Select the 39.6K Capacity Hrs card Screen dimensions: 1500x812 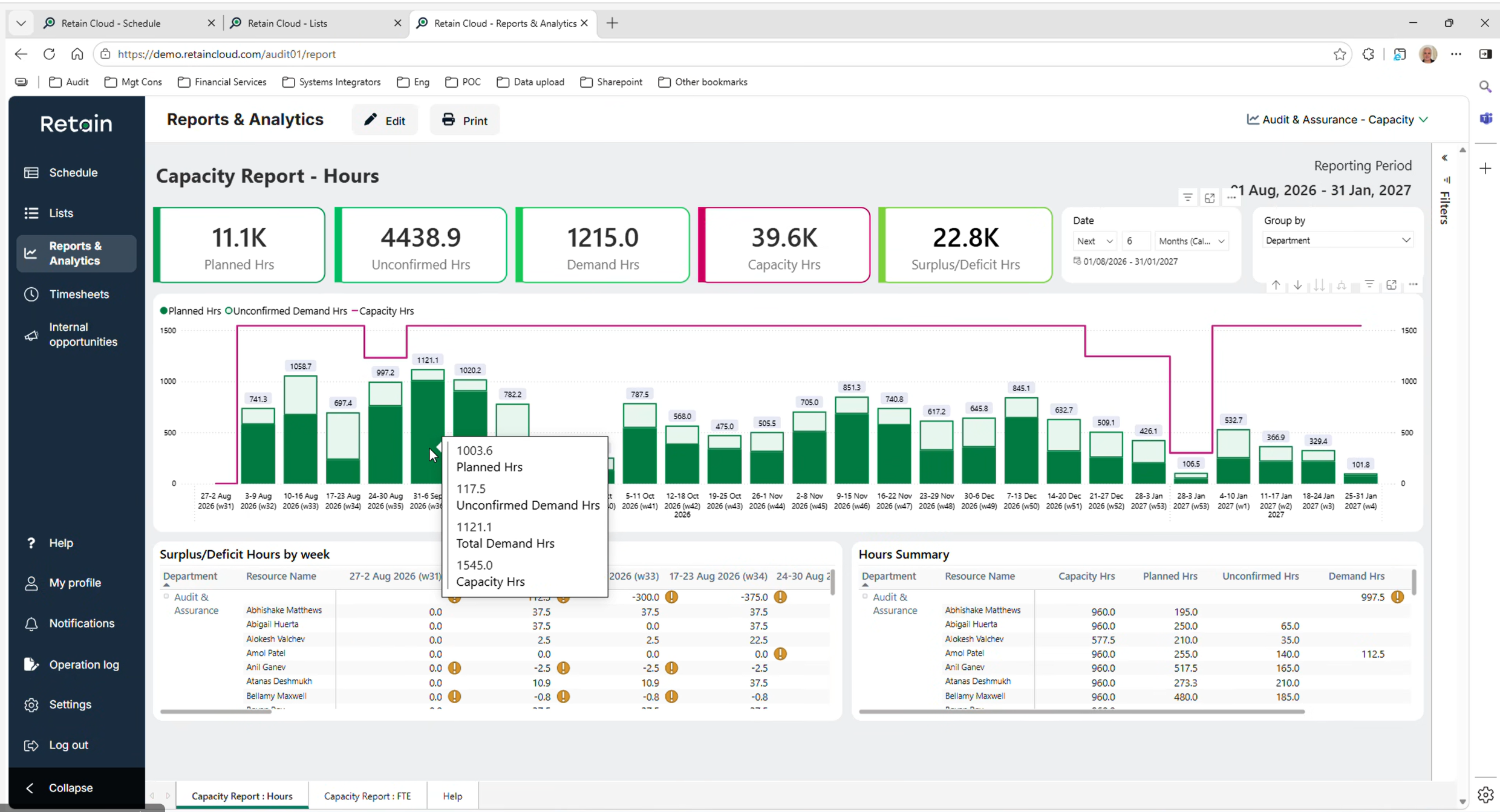(784, 245)
